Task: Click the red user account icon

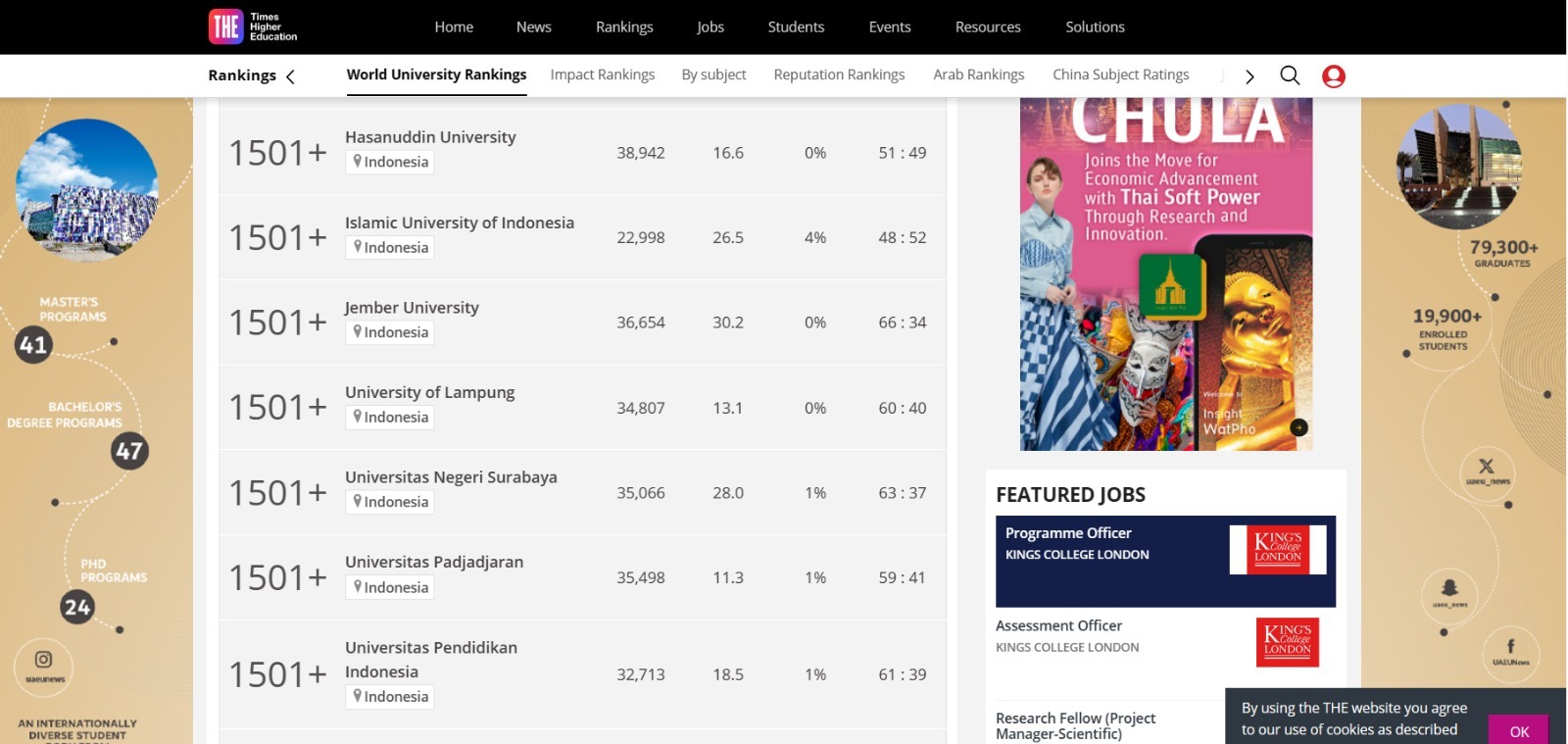Action: (1333, 76)
